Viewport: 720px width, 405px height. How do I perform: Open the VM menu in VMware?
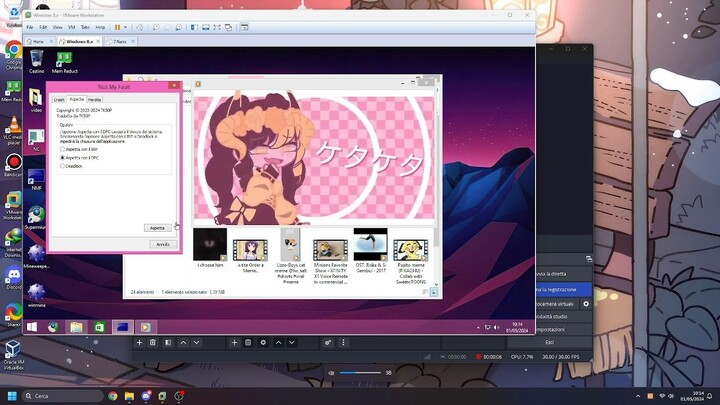[x=69, y=27]
